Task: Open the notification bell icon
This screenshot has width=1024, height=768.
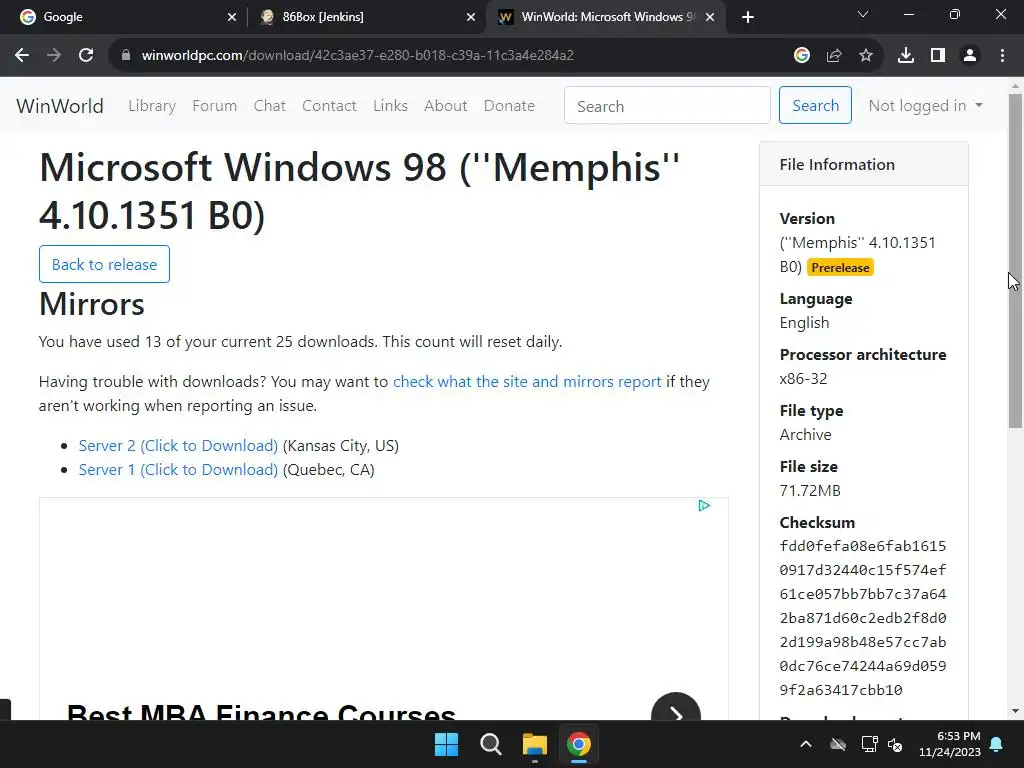Action: click(x=997, y=744)
